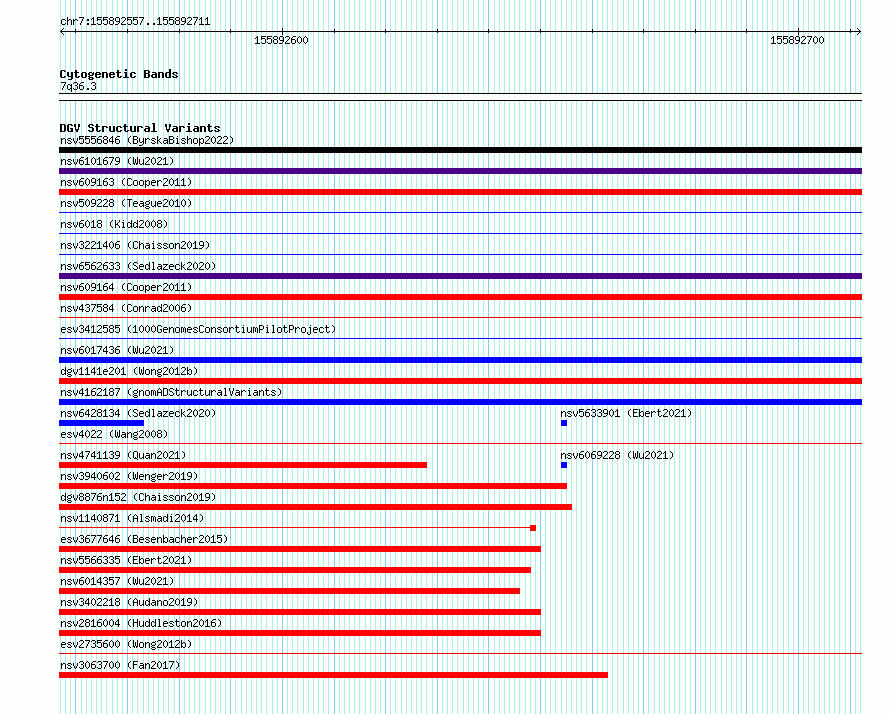Click the left arrow of the ruler
This screenshot has height=714, width=890.
coord(62,31)
